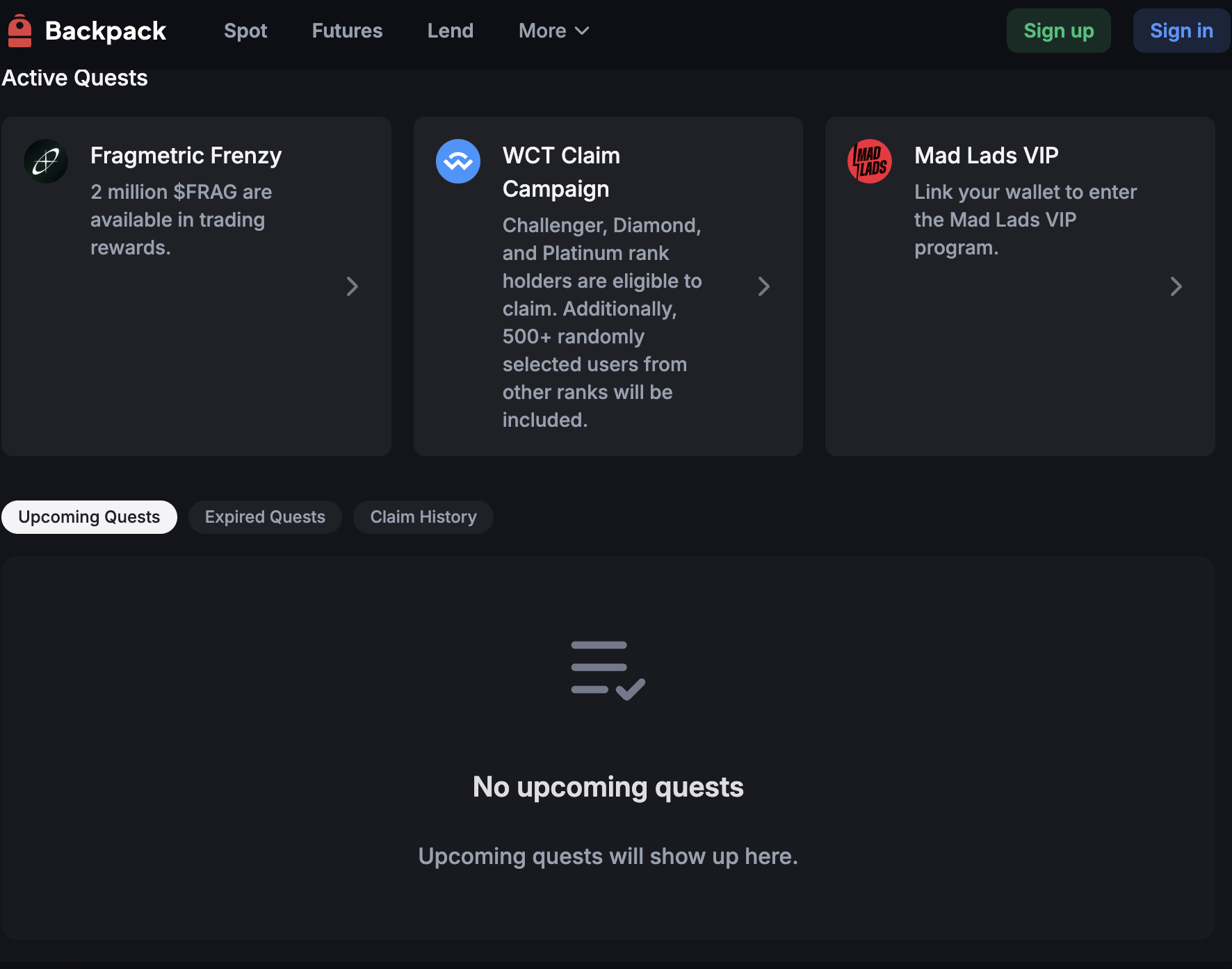1232x969 pixels.
Task: Open the More dropdown menu
Action: [554, 31]
